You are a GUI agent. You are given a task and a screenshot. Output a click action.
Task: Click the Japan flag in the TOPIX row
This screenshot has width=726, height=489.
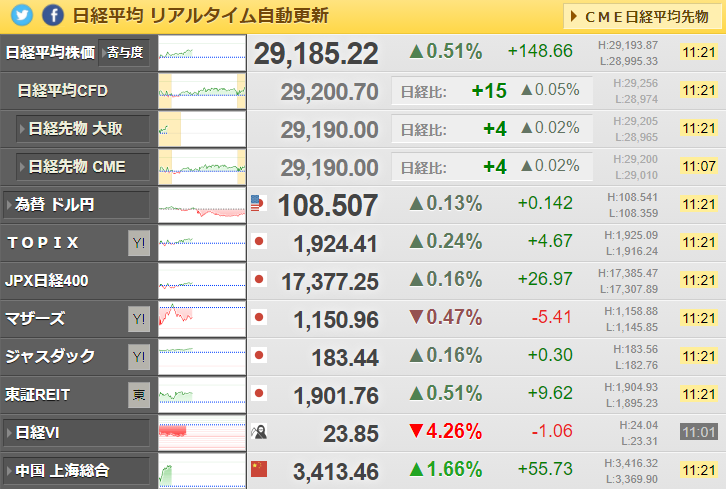pos(258,241)
